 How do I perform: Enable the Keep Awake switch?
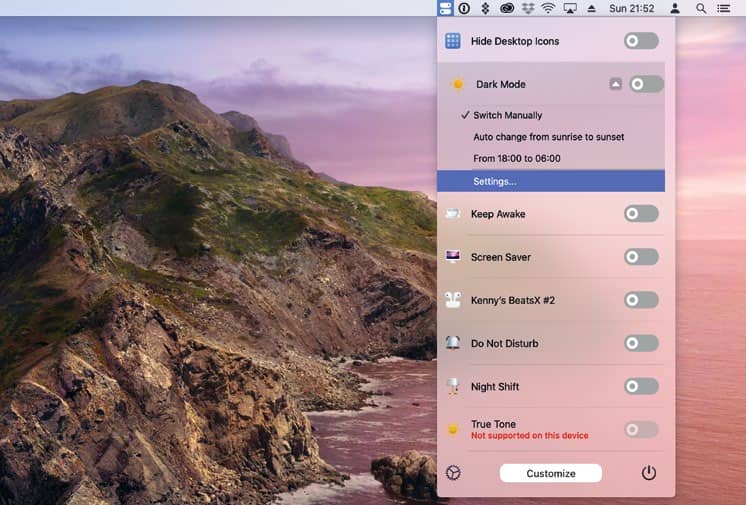[641, 214]
